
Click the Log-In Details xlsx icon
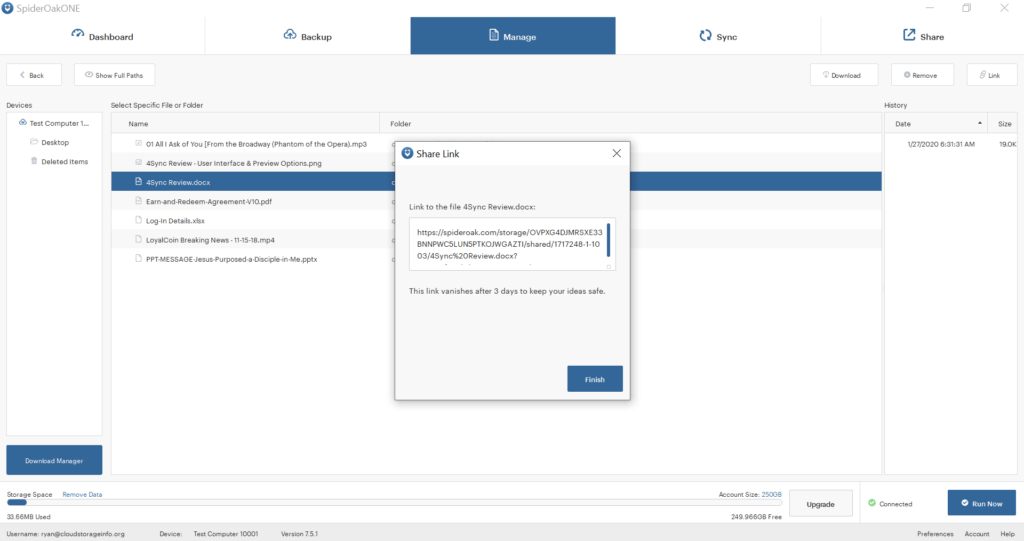click(x=138, y=220)
